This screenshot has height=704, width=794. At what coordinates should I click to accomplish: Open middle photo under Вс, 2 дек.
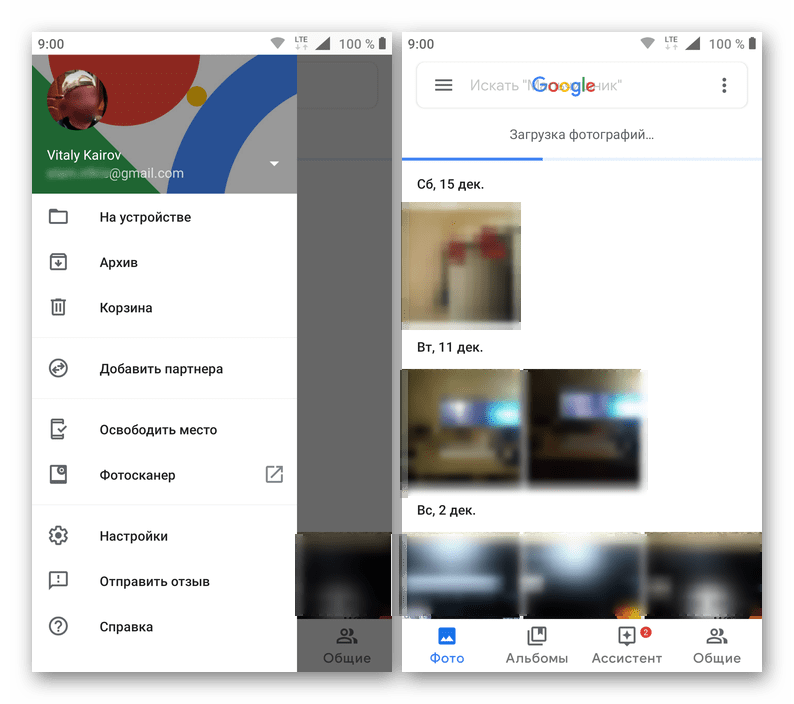tap(583, 575)
